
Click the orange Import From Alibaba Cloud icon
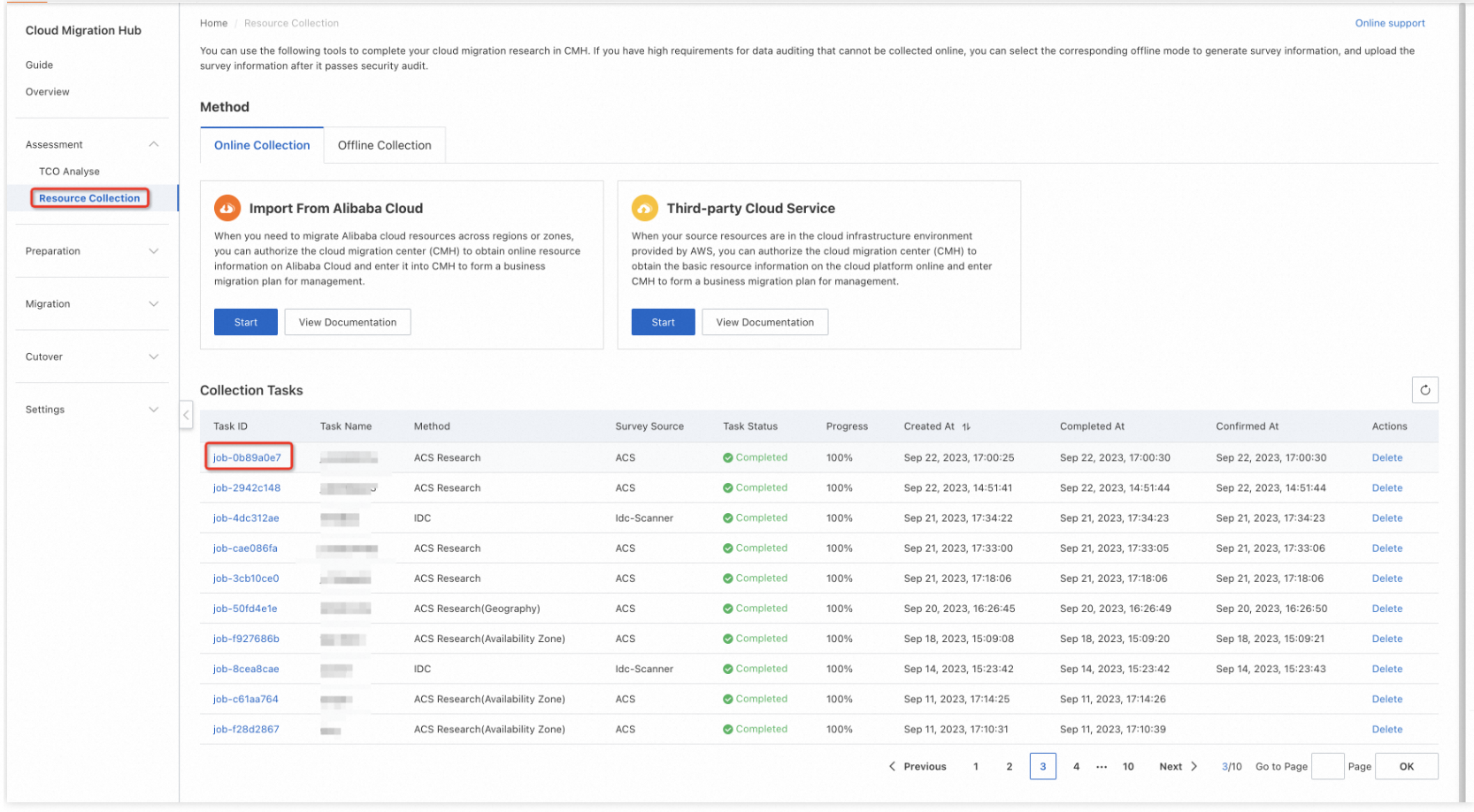click(227, 208)
